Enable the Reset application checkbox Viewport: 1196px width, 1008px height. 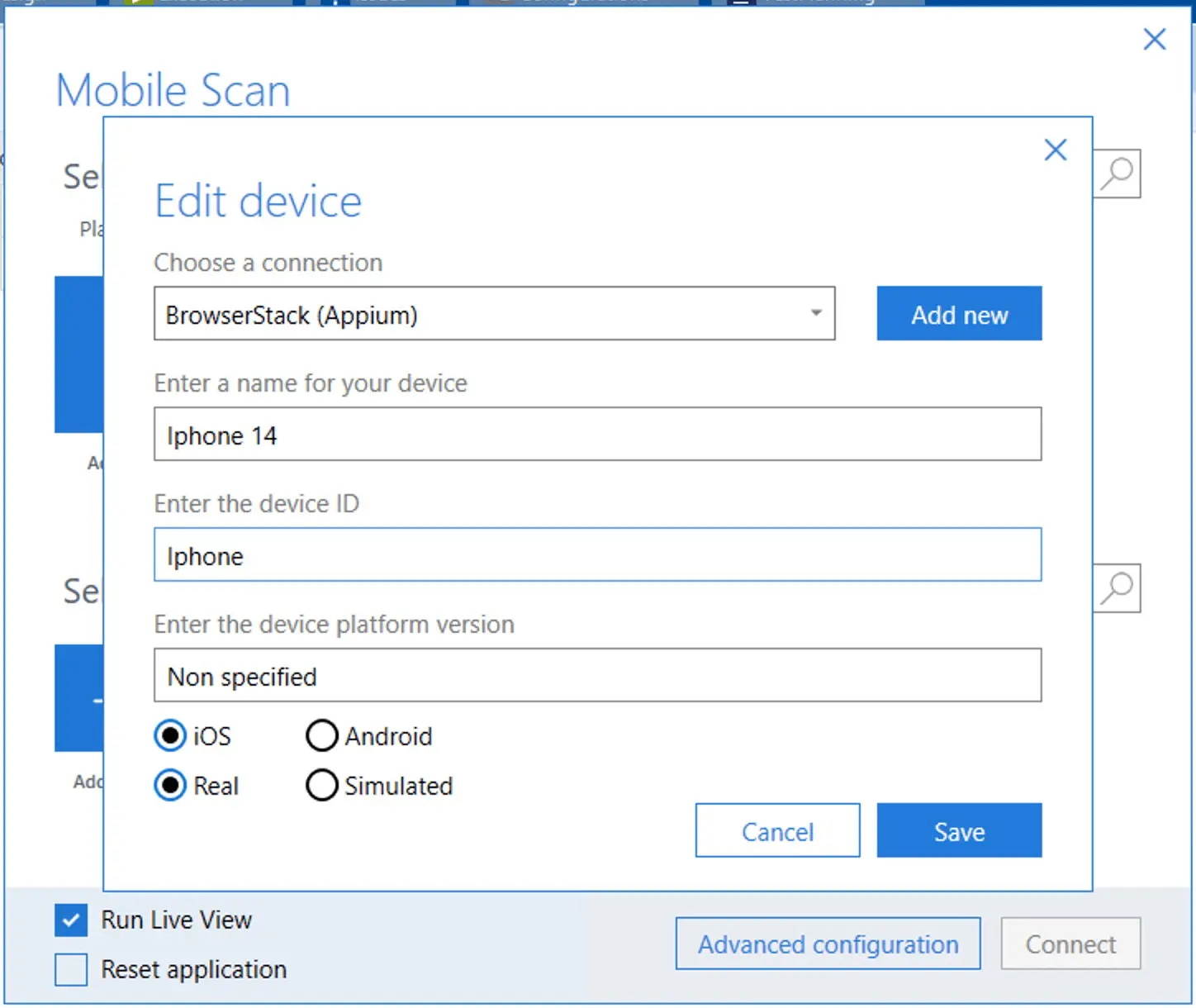(71, 969)
